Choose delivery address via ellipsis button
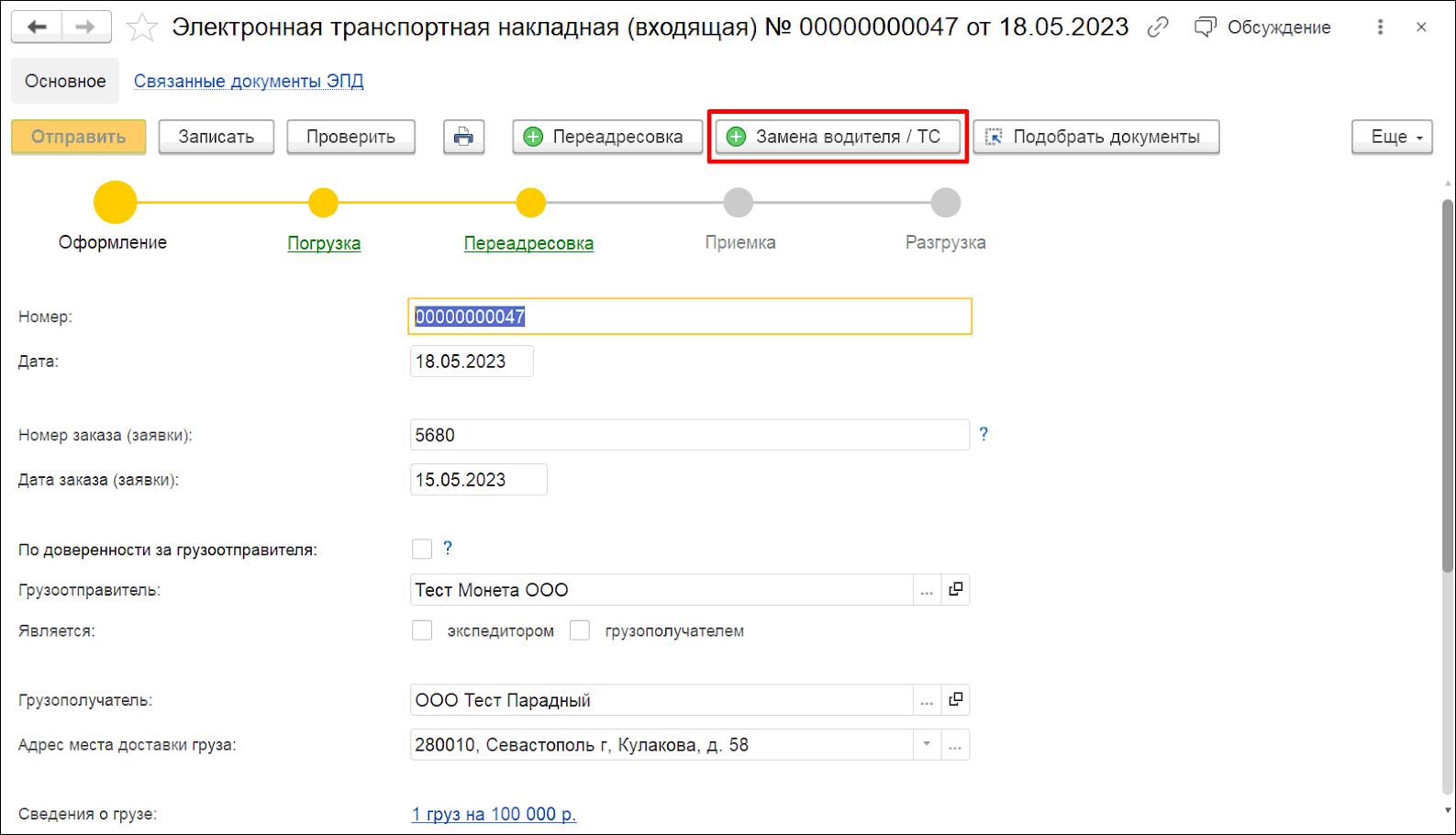This screenshot has height=835, width=1456. (956, 745)
